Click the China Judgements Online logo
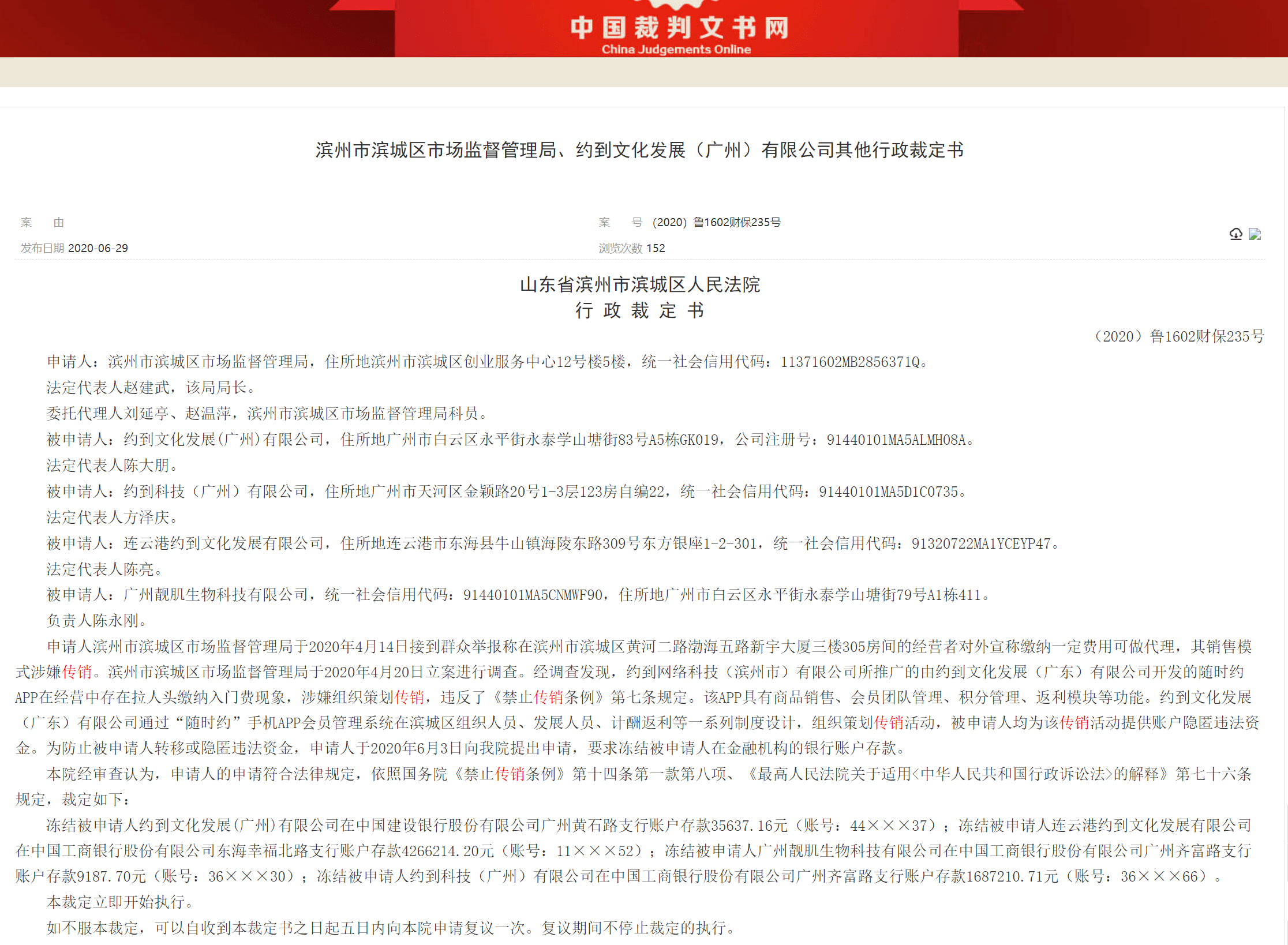The width and height of the screenshot is (1288, 945). pos(677,29)
